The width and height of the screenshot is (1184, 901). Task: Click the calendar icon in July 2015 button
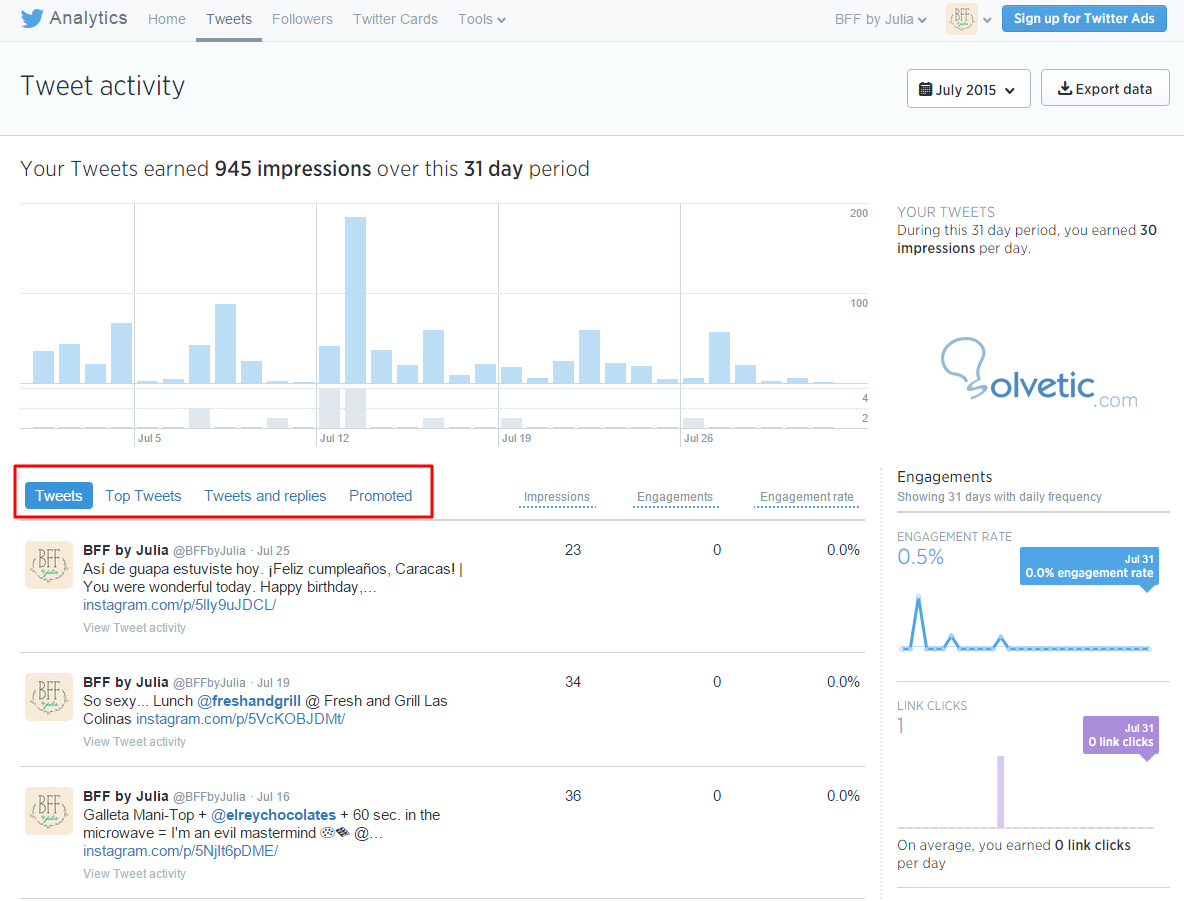[925, 89]
